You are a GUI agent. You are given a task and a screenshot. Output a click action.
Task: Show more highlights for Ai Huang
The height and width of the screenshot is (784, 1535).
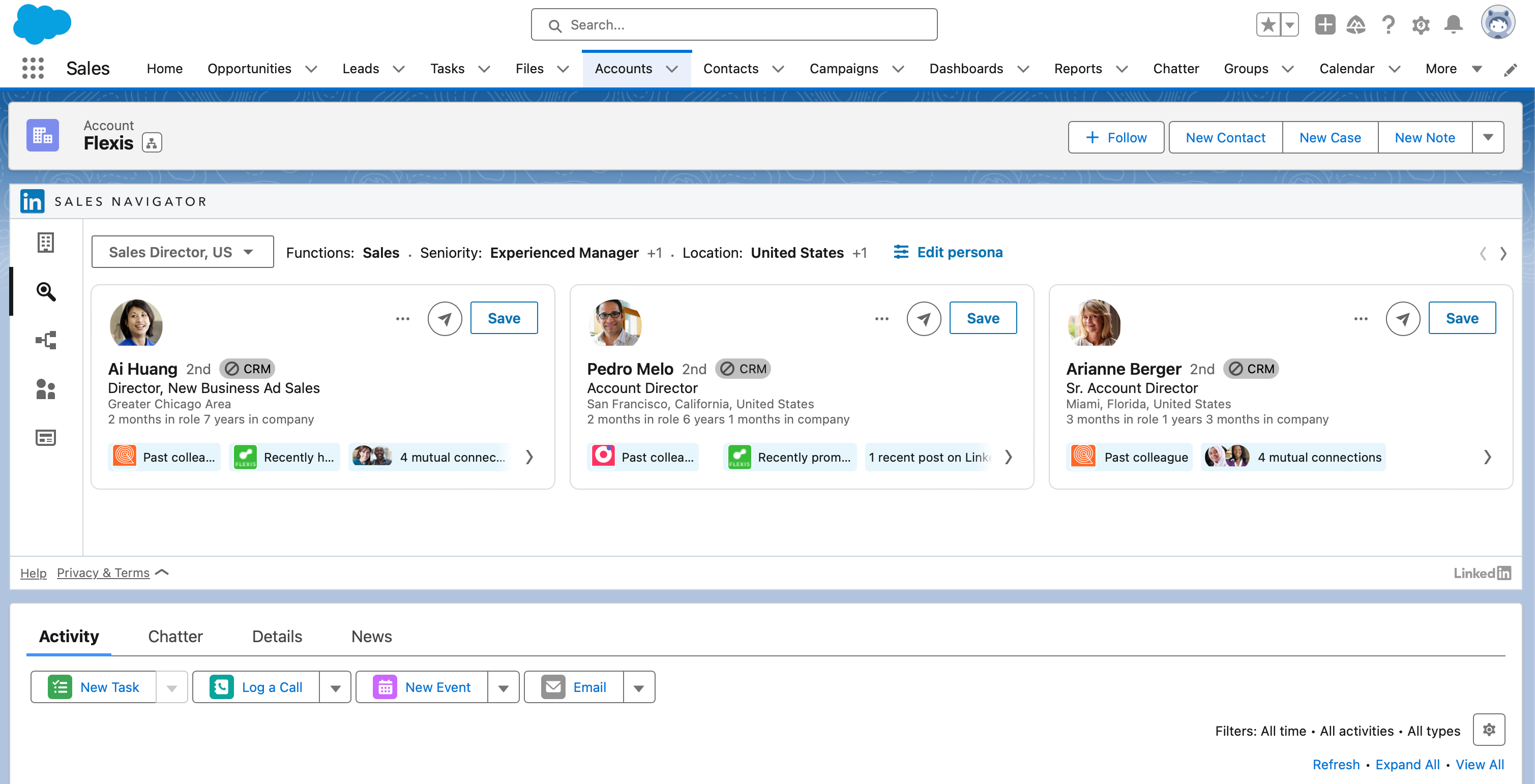click(x=529, y=457)
